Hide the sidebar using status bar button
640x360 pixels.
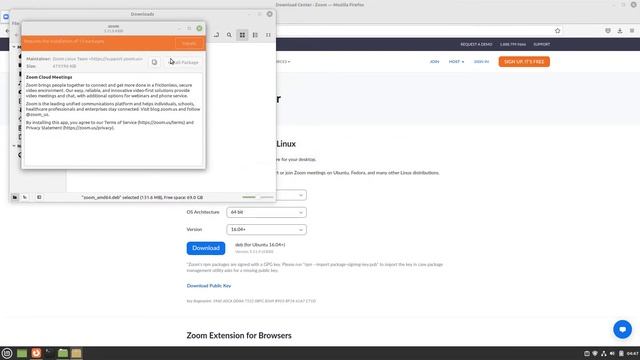pyautogui.click(x=39, y=197)
